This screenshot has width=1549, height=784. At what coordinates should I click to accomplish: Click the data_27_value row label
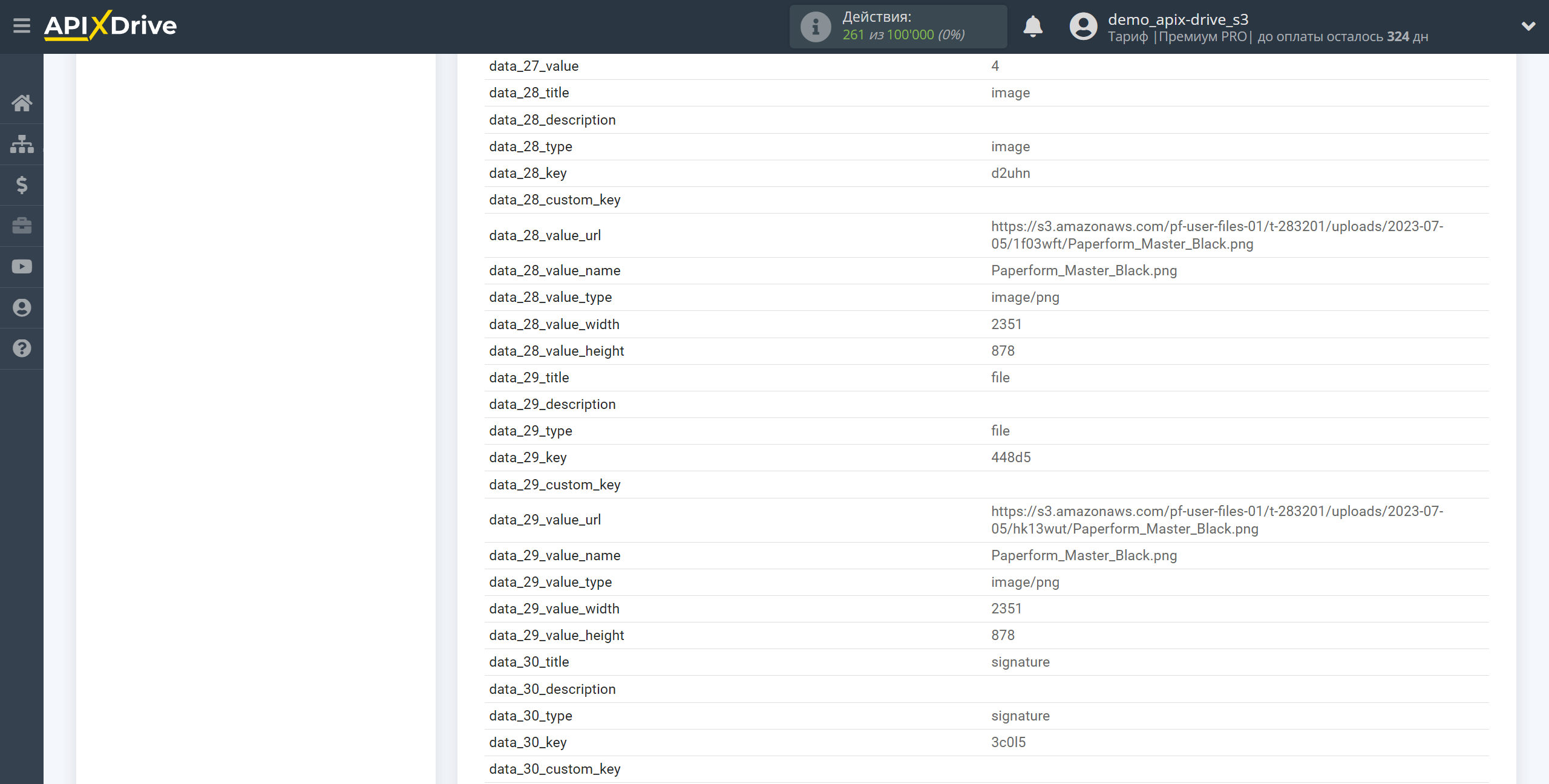[x=534, y=67]
